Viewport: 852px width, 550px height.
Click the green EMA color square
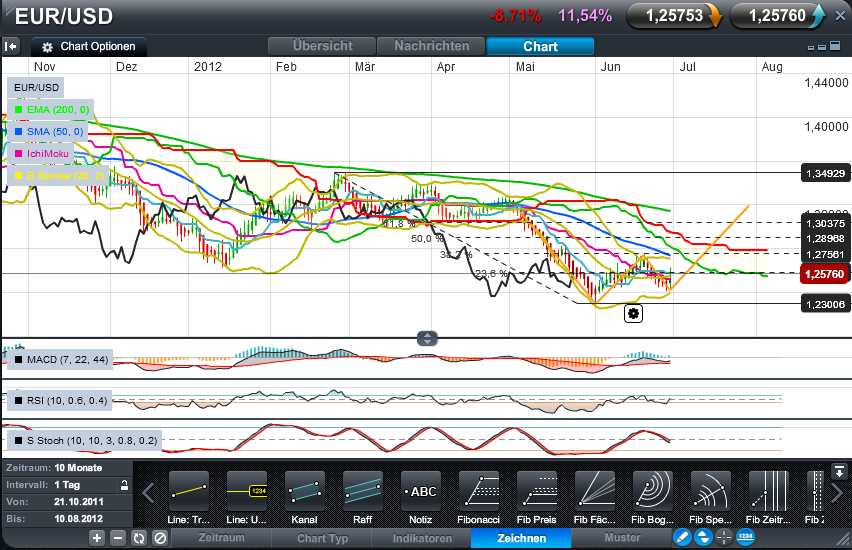[18, 110]
